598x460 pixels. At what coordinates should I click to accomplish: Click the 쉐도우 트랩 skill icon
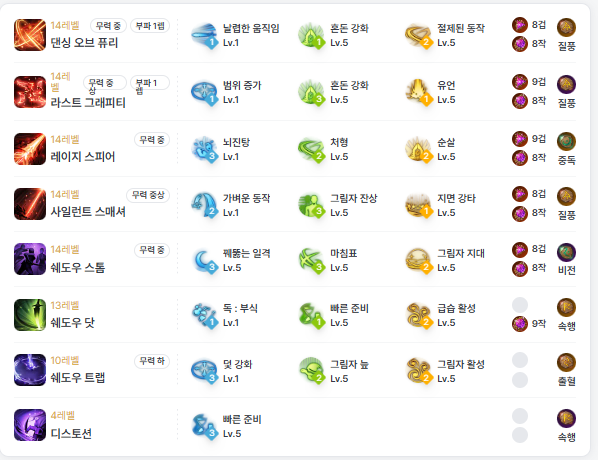(x=30, y=370)
